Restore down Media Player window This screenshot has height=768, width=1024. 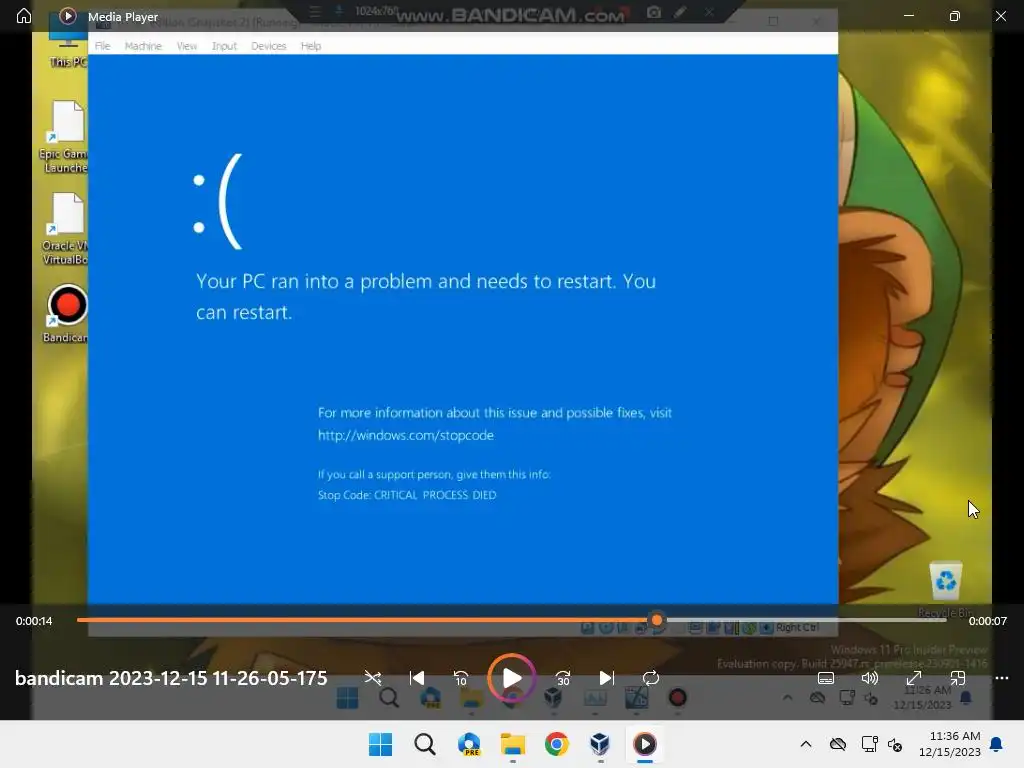tap(954, 16)
